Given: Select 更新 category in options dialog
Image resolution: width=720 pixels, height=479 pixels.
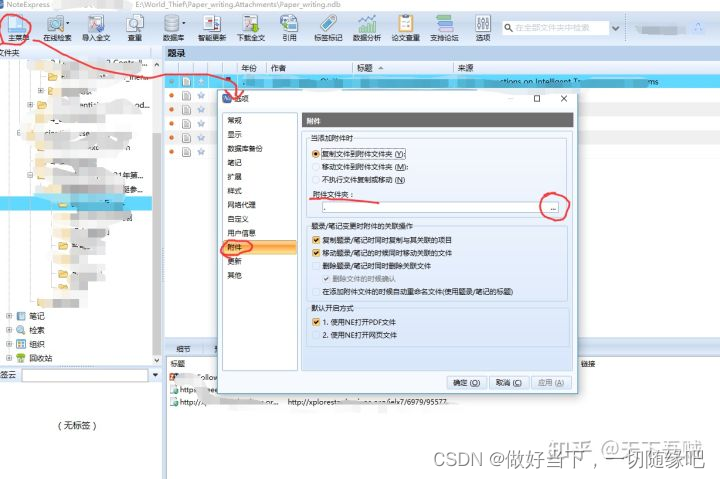Looking at the screenshot, I should pyautogui.click(x=259, y=261).
